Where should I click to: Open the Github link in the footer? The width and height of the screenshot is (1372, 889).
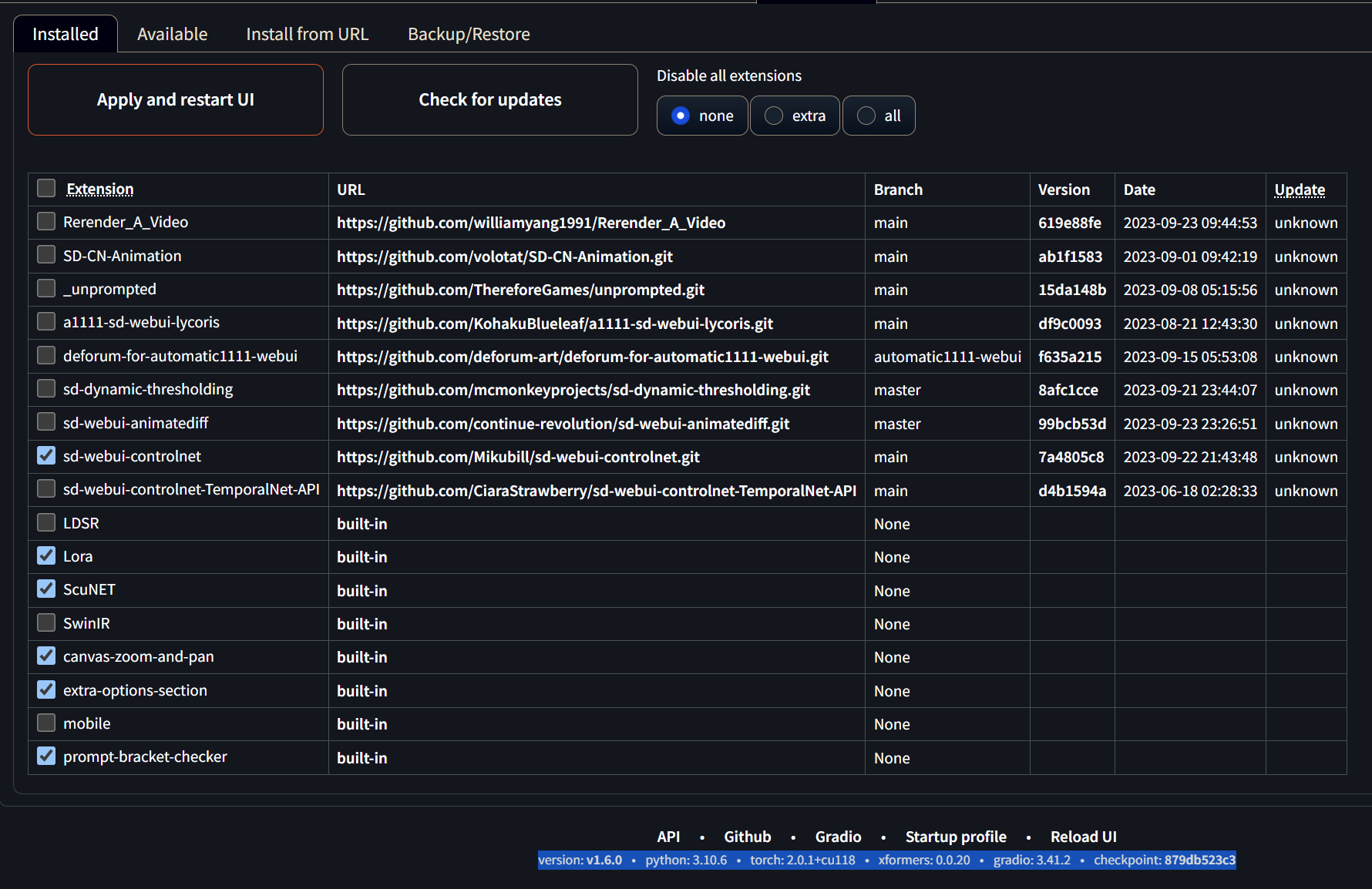(746, 837)
